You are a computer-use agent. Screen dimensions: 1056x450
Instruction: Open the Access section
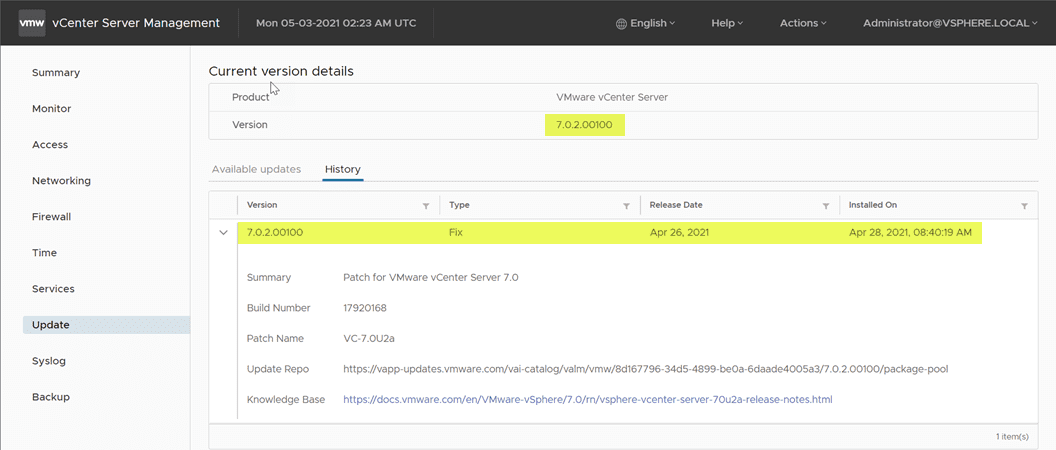pyautogui.click(x=50, y=145)
